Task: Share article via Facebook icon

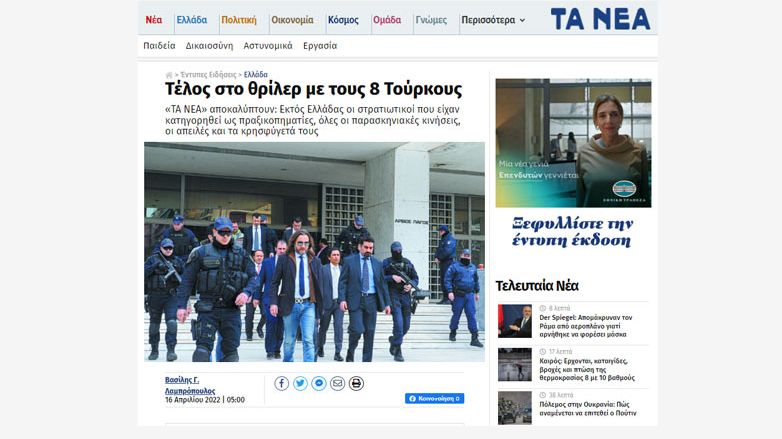Action: tap(281, 383)
